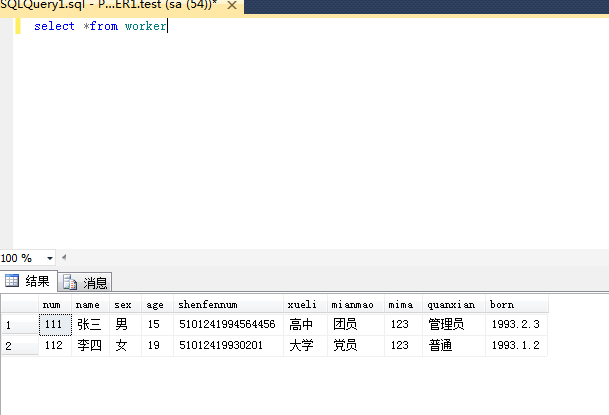Select the mima column header
Viewport: 609px width, 415px height.
pyautogui.click(x=404, y=304)
